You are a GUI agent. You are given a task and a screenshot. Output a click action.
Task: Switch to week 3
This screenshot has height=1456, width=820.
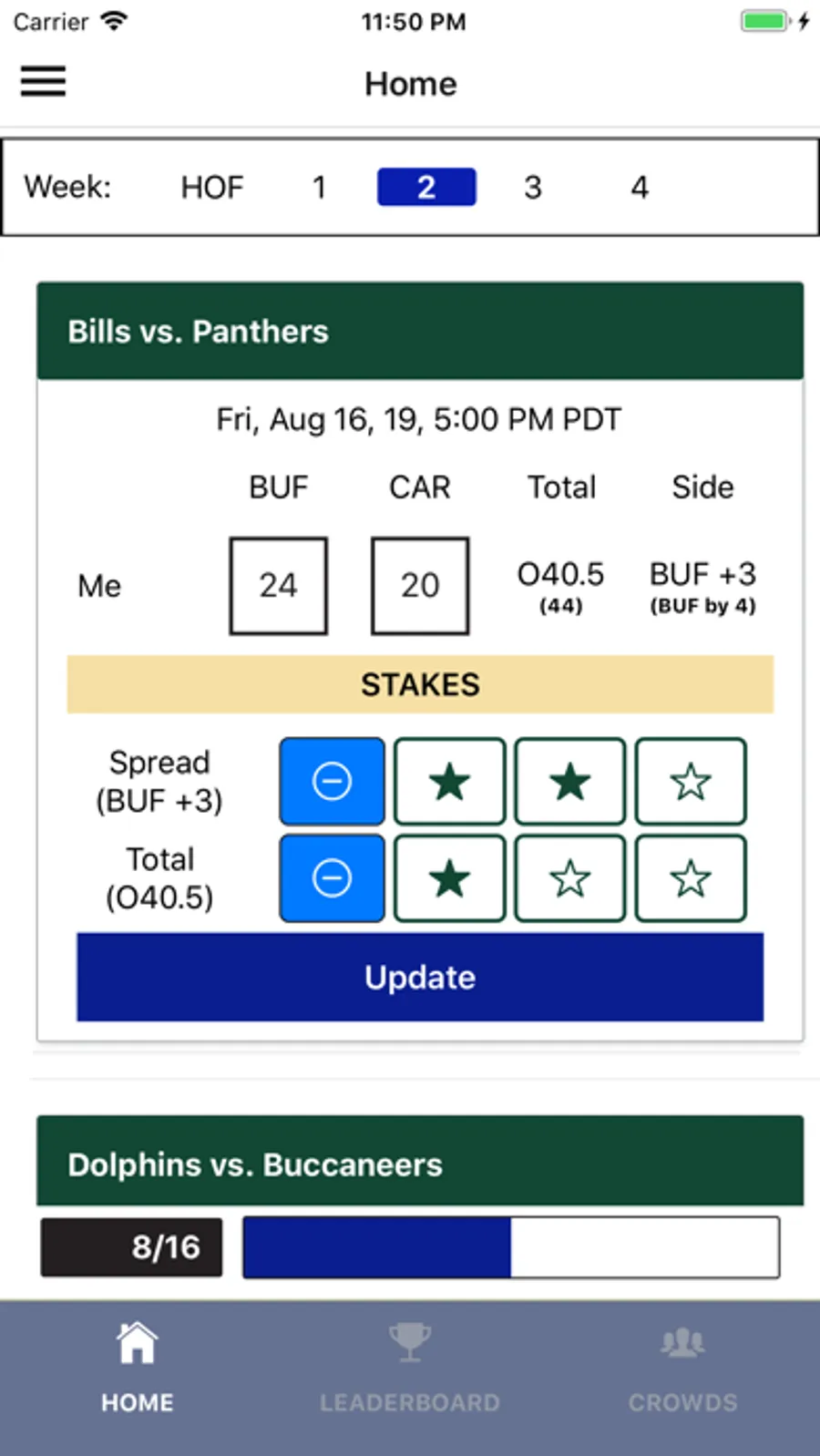(x=533, y=188)
